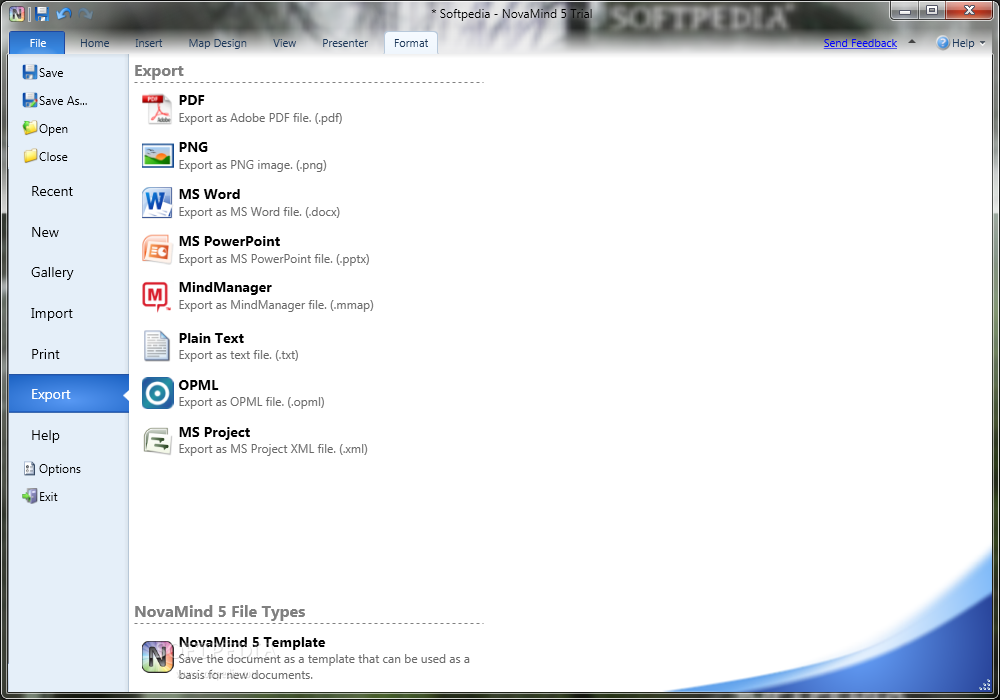Click the window resize grip corner
Screen dimensions: 1000x700
click(x=985, y=684)
